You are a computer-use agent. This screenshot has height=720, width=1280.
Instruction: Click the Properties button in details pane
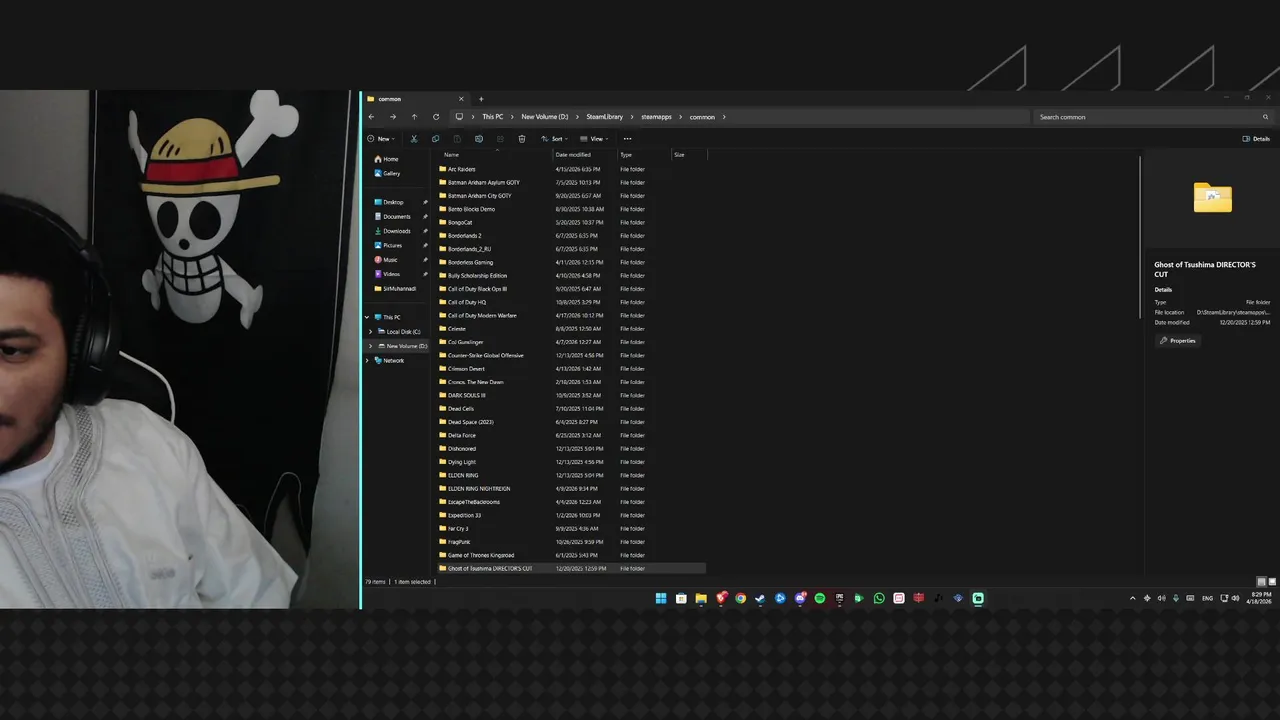point(1177,341)
